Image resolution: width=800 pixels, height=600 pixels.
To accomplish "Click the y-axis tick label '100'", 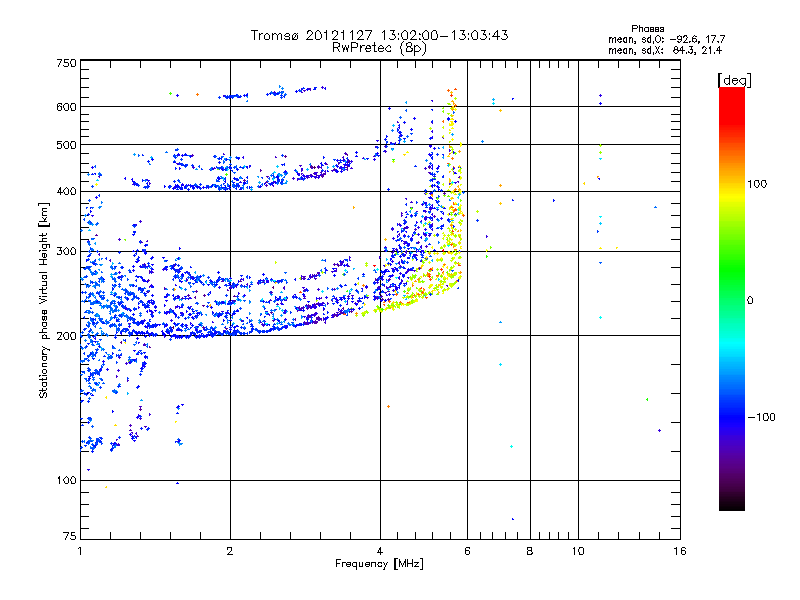I will (x=66, y=481).
